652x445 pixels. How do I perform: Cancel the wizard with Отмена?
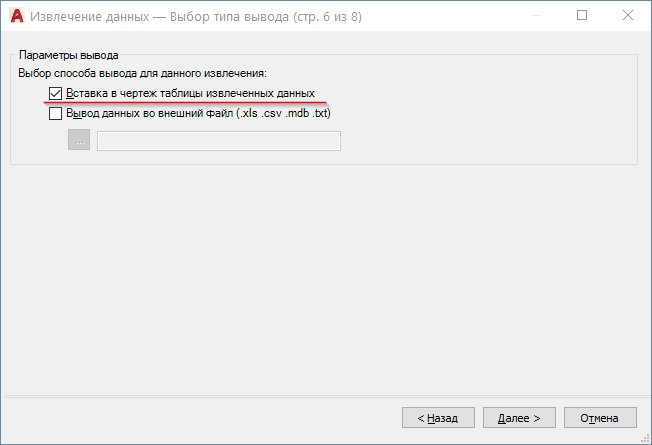[600, 418]
